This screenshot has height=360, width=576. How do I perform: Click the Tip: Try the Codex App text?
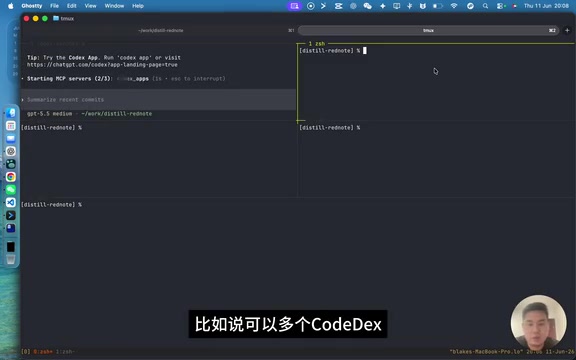pos(104,58)
